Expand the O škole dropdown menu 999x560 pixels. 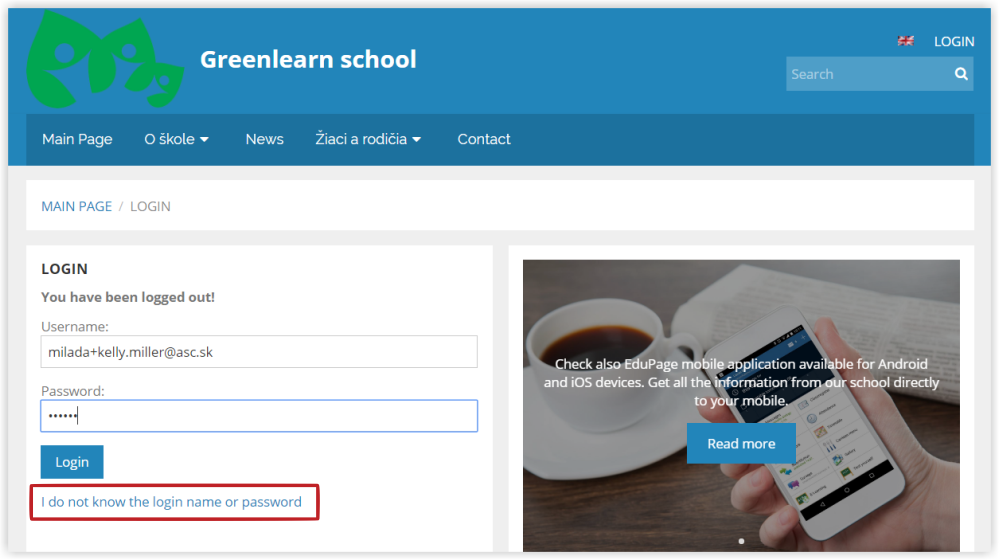click(x=176, y=139)
